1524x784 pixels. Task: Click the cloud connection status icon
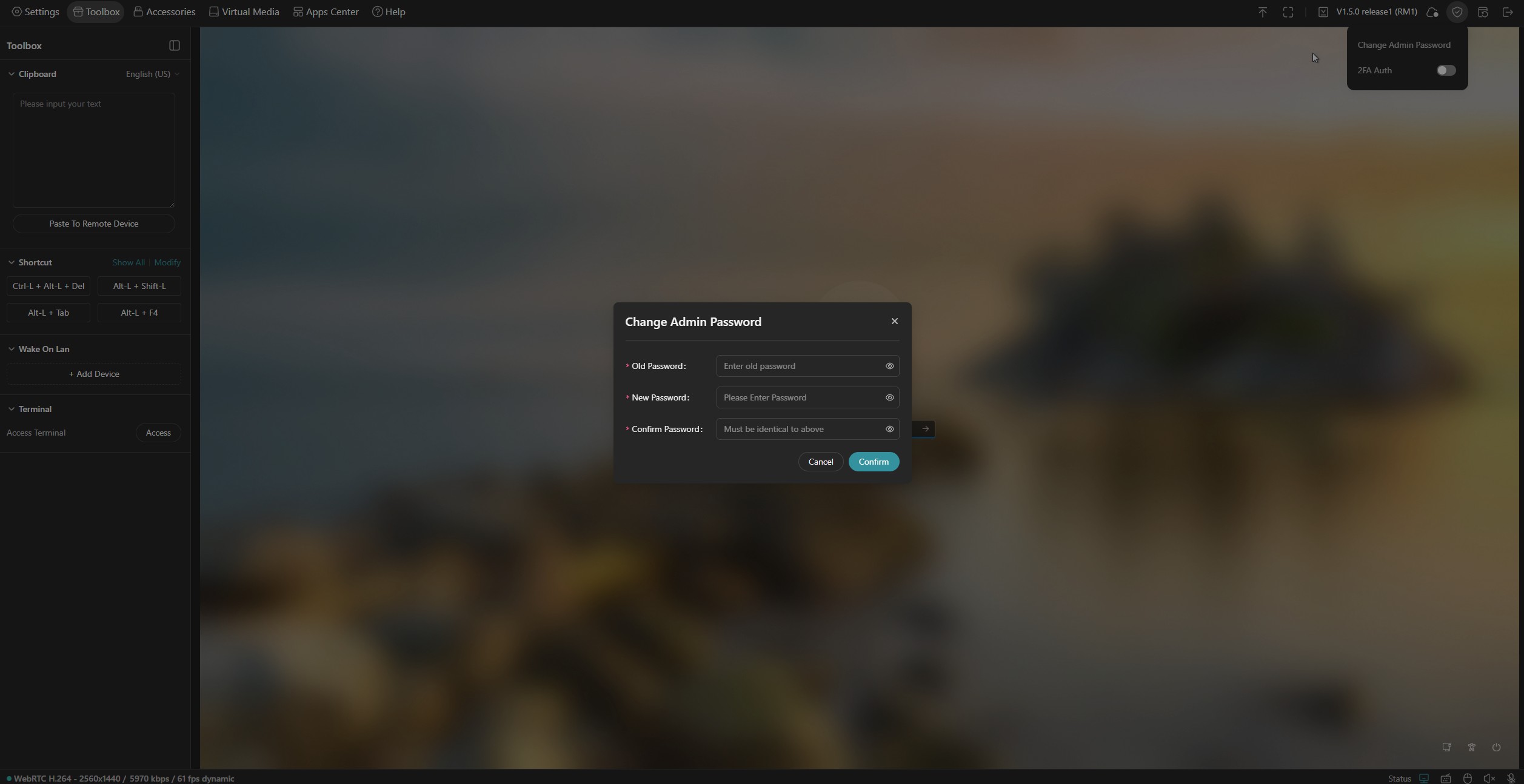click(x=1432, y=12)
